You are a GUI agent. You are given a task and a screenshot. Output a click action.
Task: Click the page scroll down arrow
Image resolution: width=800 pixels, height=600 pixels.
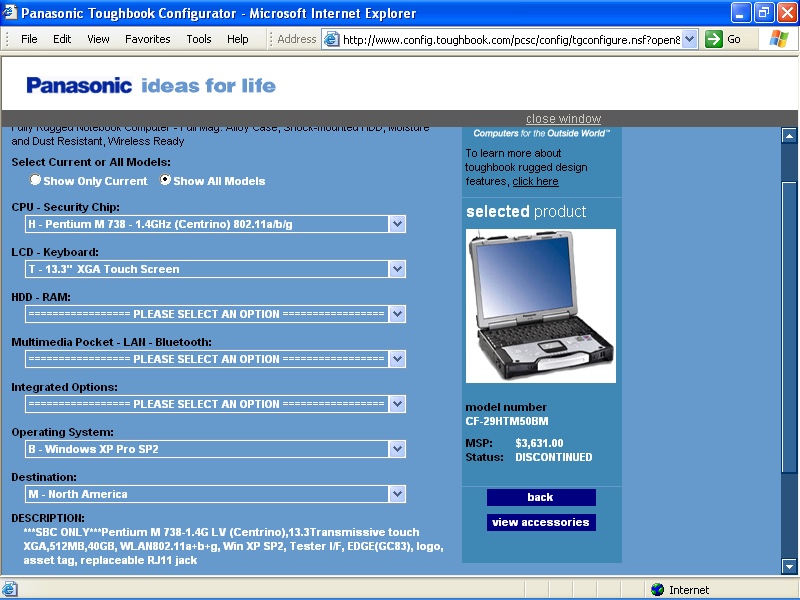click(x=789, y=567)
